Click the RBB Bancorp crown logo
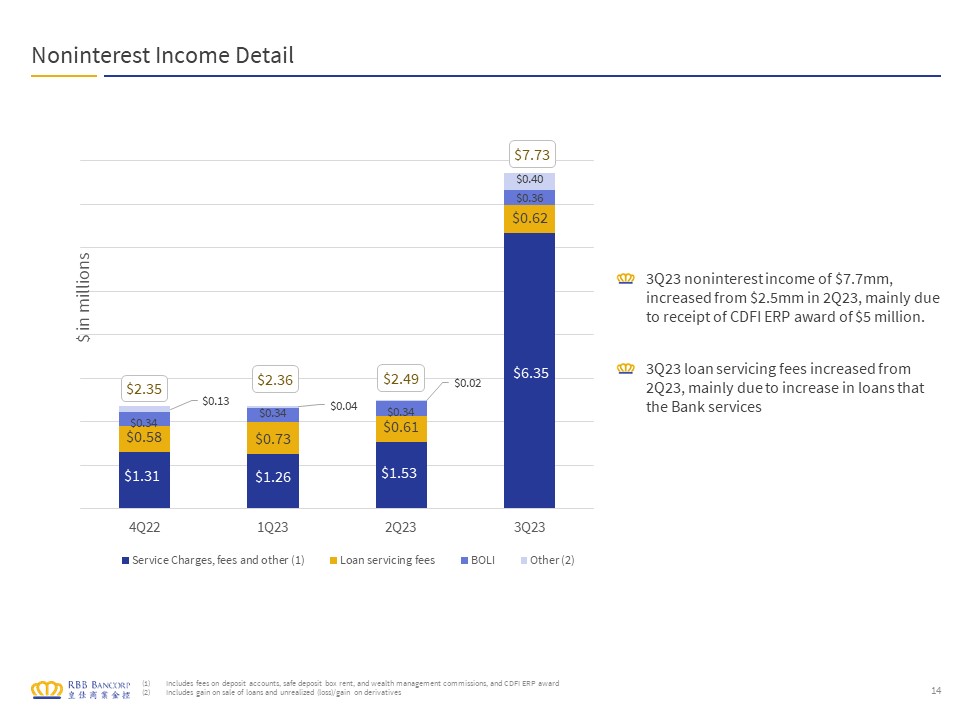Viewport: 960px width, 720px height. pos(47,689)
